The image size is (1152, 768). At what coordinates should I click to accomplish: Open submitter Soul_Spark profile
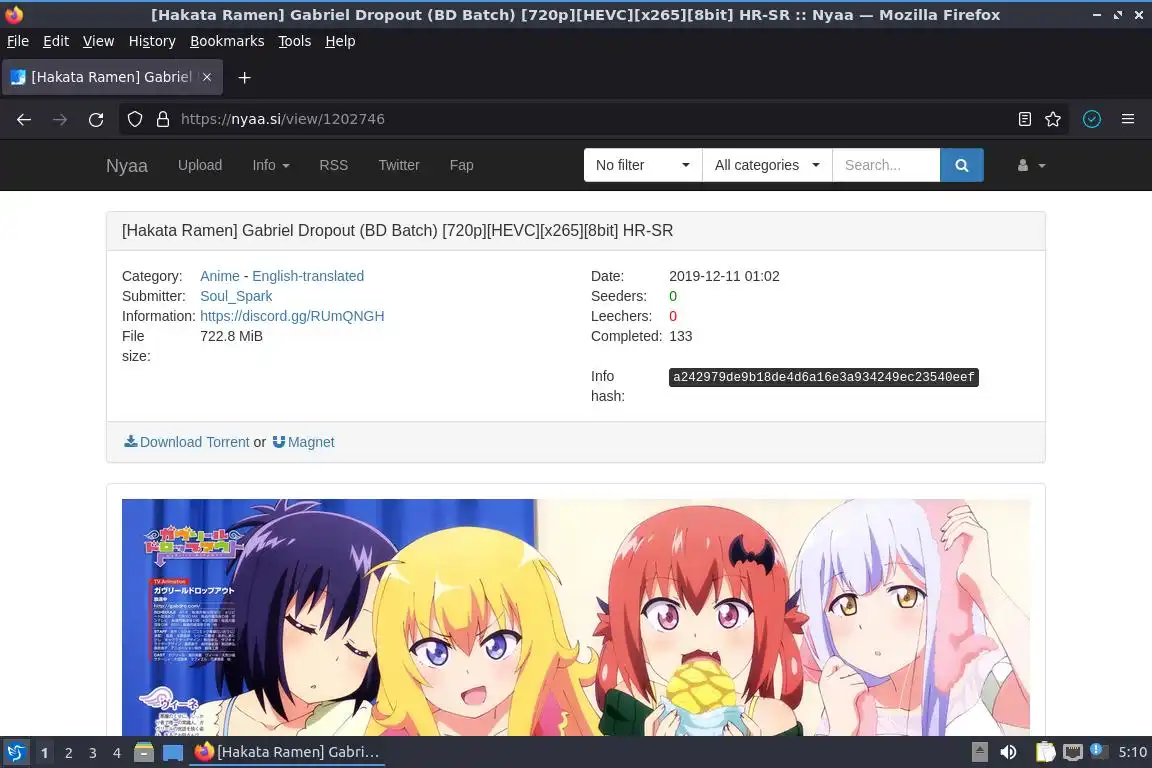tap(236, 296)
